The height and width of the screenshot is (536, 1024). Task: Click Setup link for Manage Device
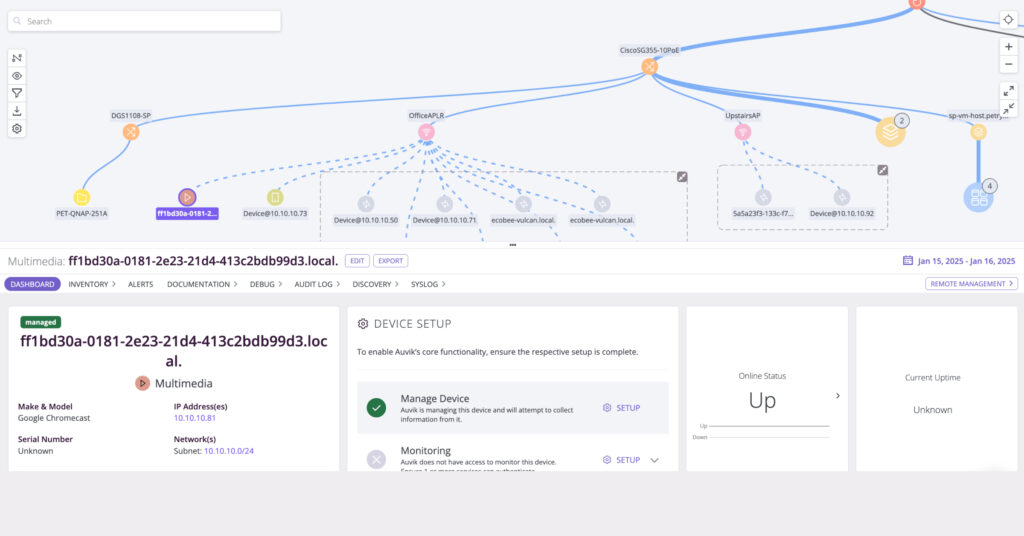[x=621, y=407]
